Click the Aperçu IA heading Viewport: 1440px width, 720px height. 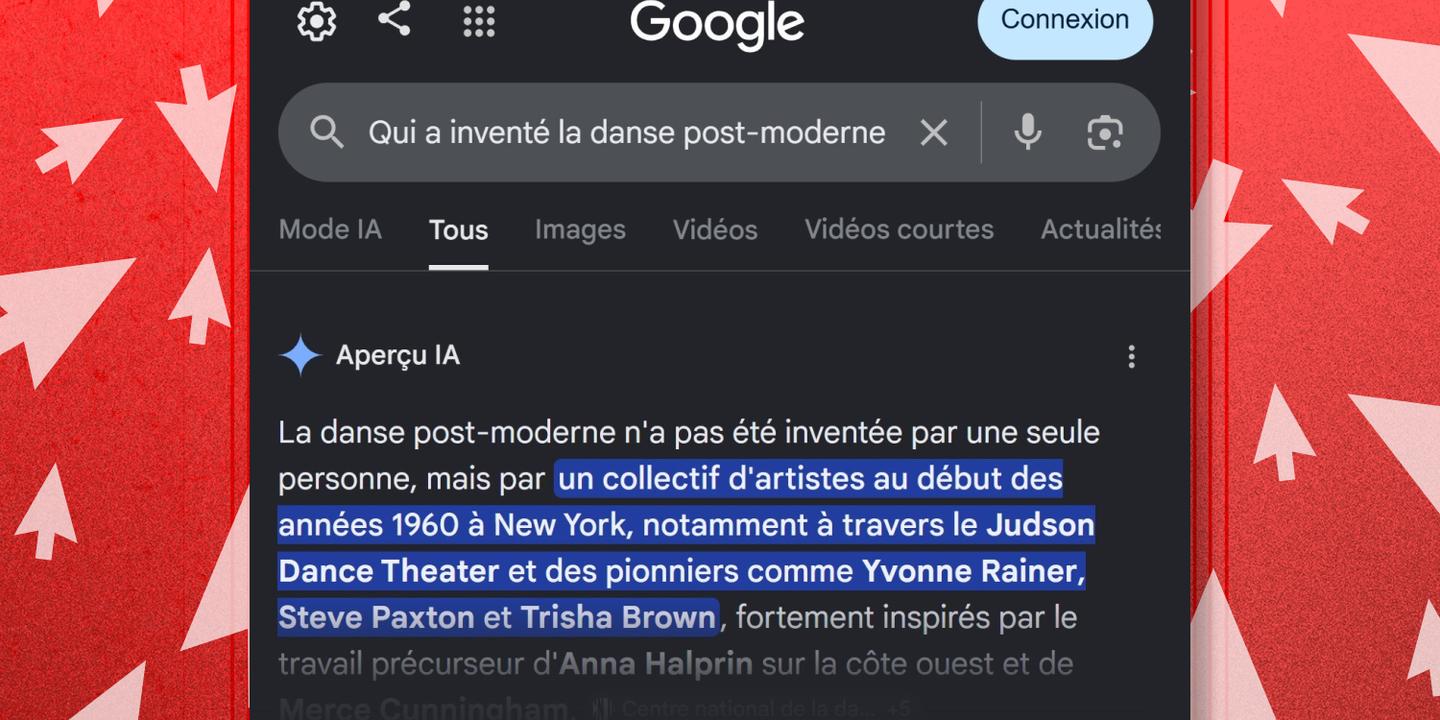pyautogui.click(x=398, y=356)
